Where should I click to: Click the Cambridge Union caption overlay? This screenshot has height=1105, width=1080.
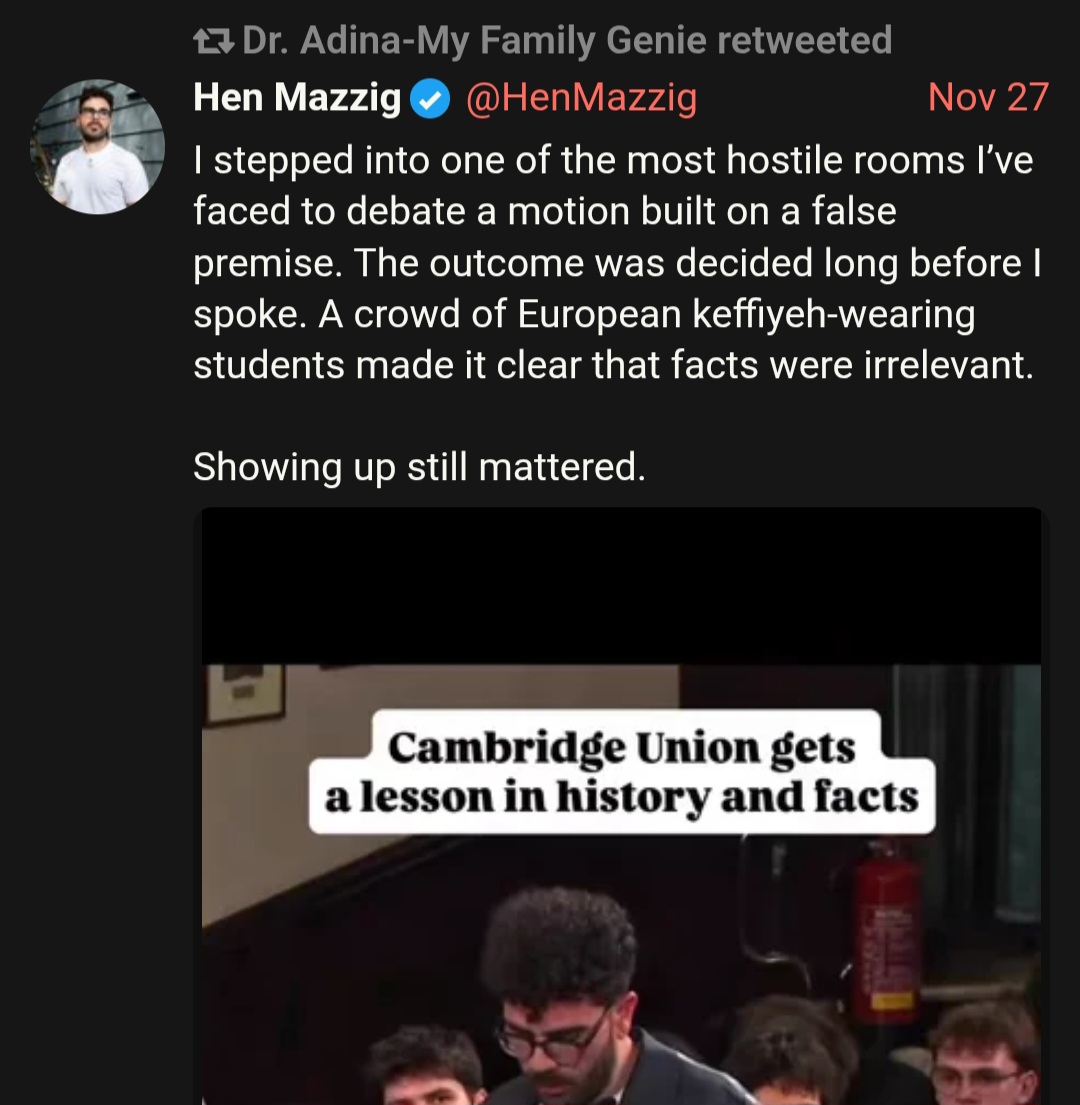tap(622, 772)
